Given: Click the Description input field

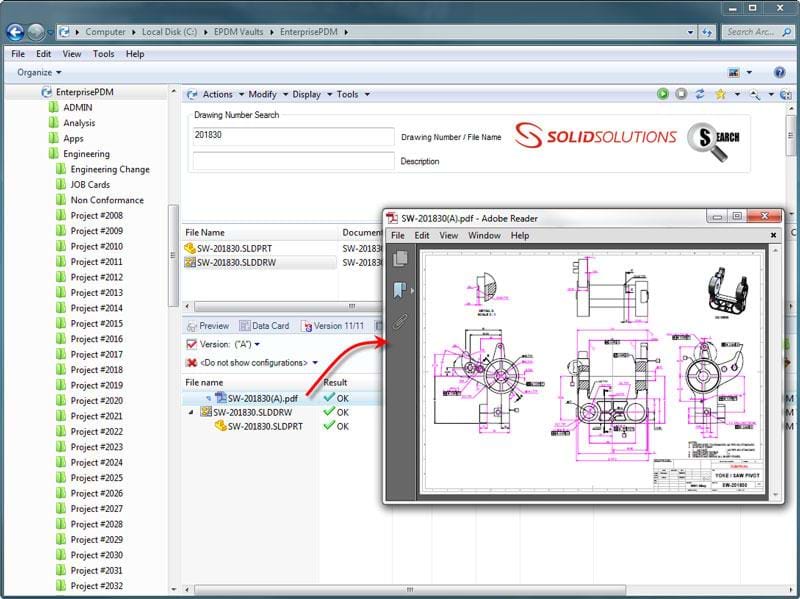Looking at the screenshot, I should coord(293,161).
